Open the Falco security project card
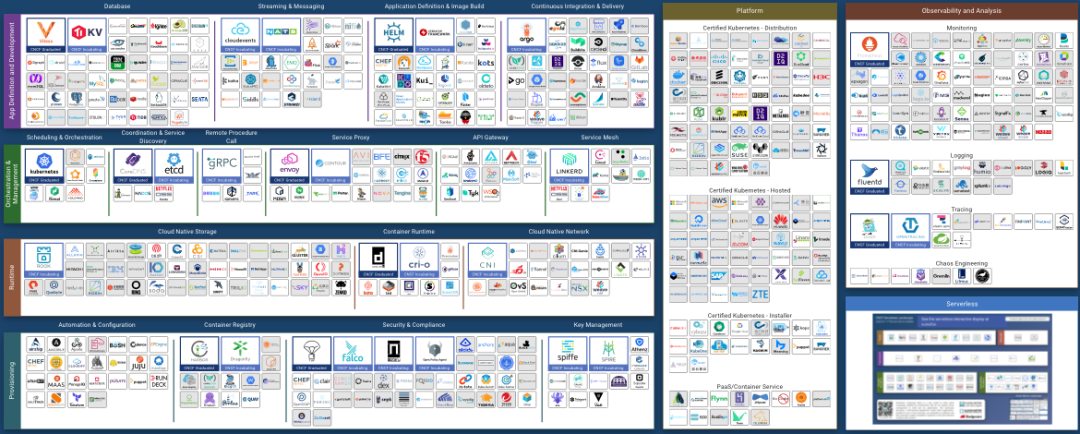 click(352, 354)
